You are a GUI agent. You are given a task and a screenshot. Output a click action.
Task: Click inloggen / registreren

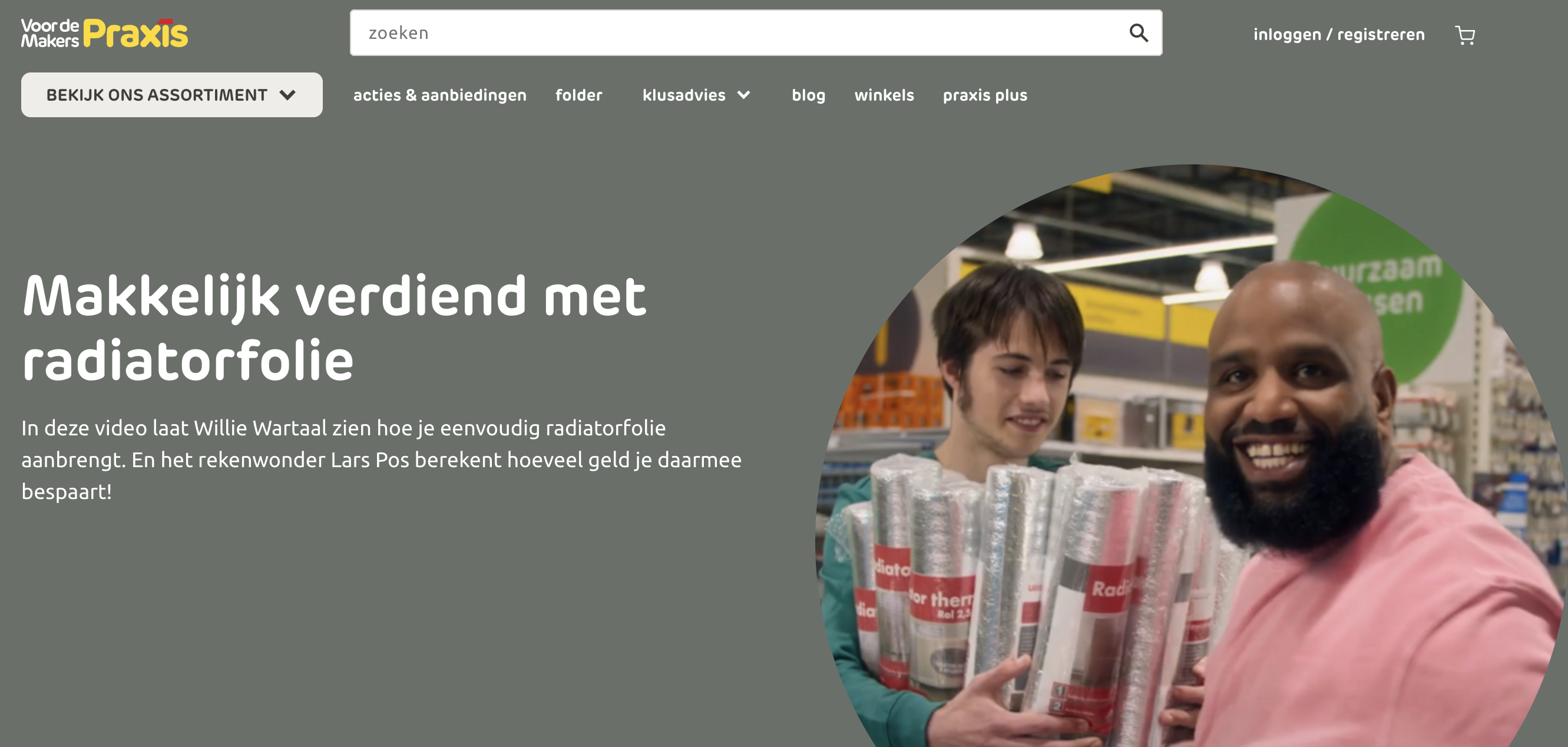point(1338,35)
